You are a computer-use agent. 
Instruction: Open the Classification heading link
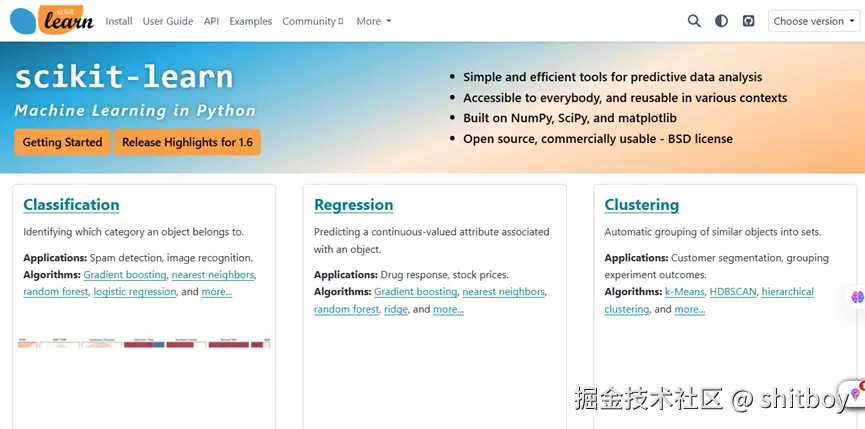[x=71, y=205]
